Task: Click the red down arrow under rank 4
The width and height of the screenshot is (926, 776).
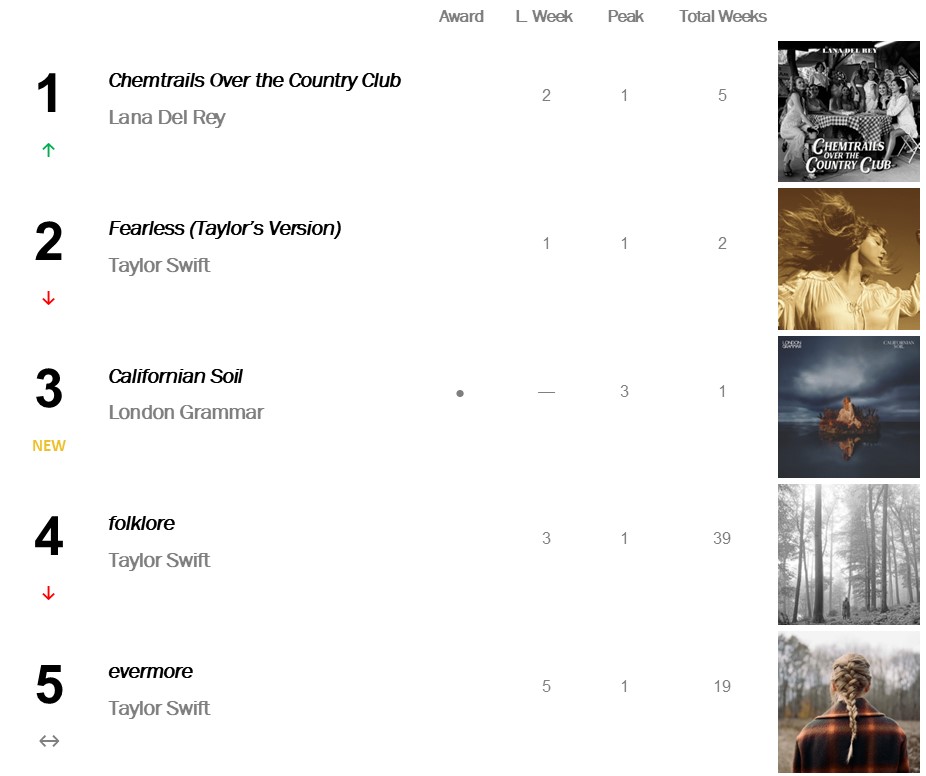Action: (48, 593)
